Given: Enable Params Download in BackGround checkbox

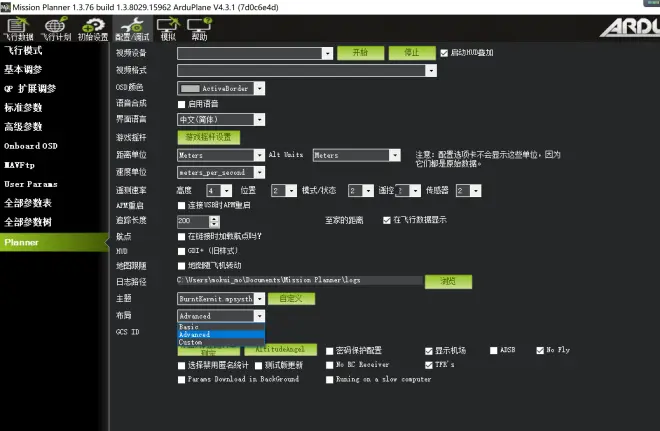Looking at the screenshot, I should [x=181, y=380].
